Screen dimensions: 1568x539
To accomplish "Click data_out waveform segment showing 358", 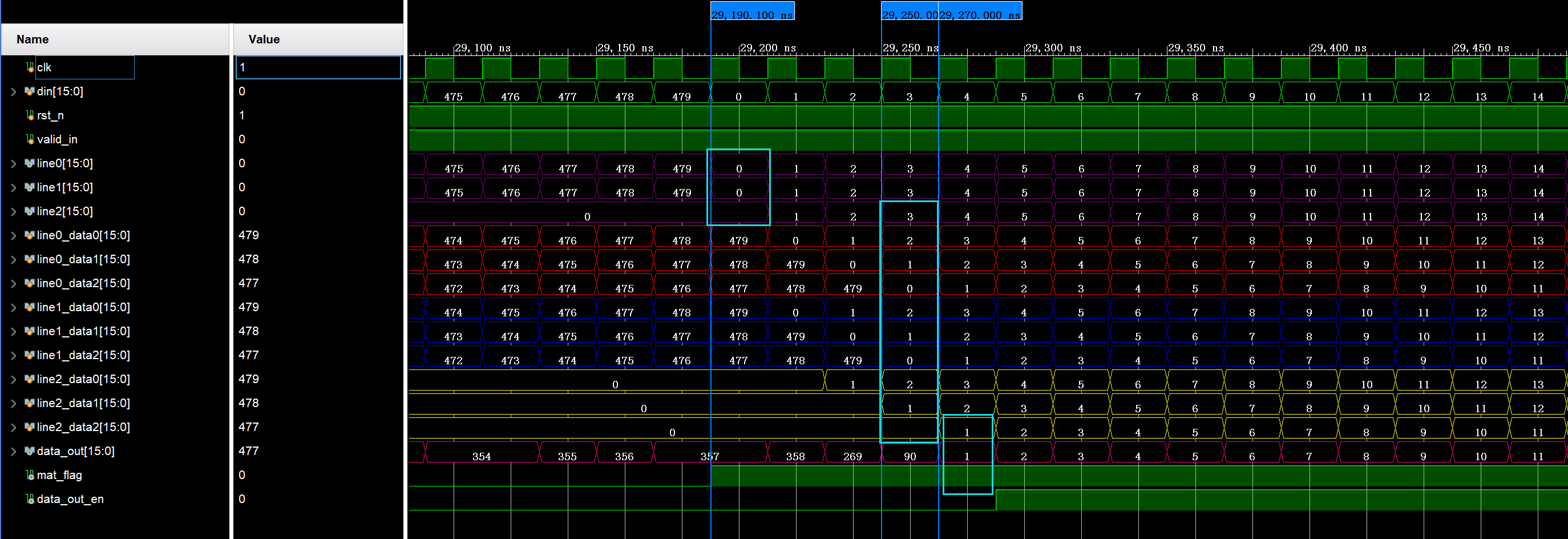I will [x=795, y=453].
